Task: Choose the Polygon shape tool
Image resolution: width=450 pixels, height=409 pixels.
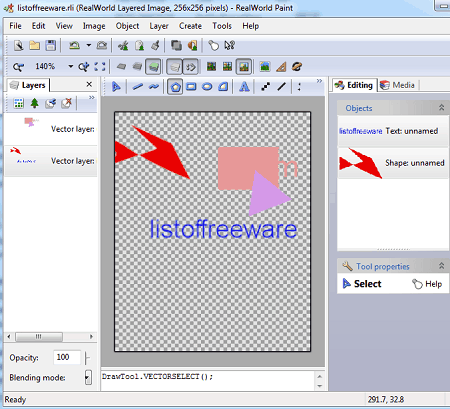Action: pyautogui.click(x=175, y=87)
